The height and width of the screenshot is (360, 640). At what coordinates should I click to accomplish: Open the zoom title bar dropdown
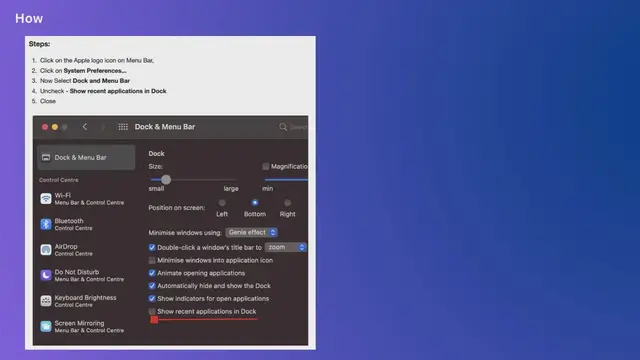point(286,247)
